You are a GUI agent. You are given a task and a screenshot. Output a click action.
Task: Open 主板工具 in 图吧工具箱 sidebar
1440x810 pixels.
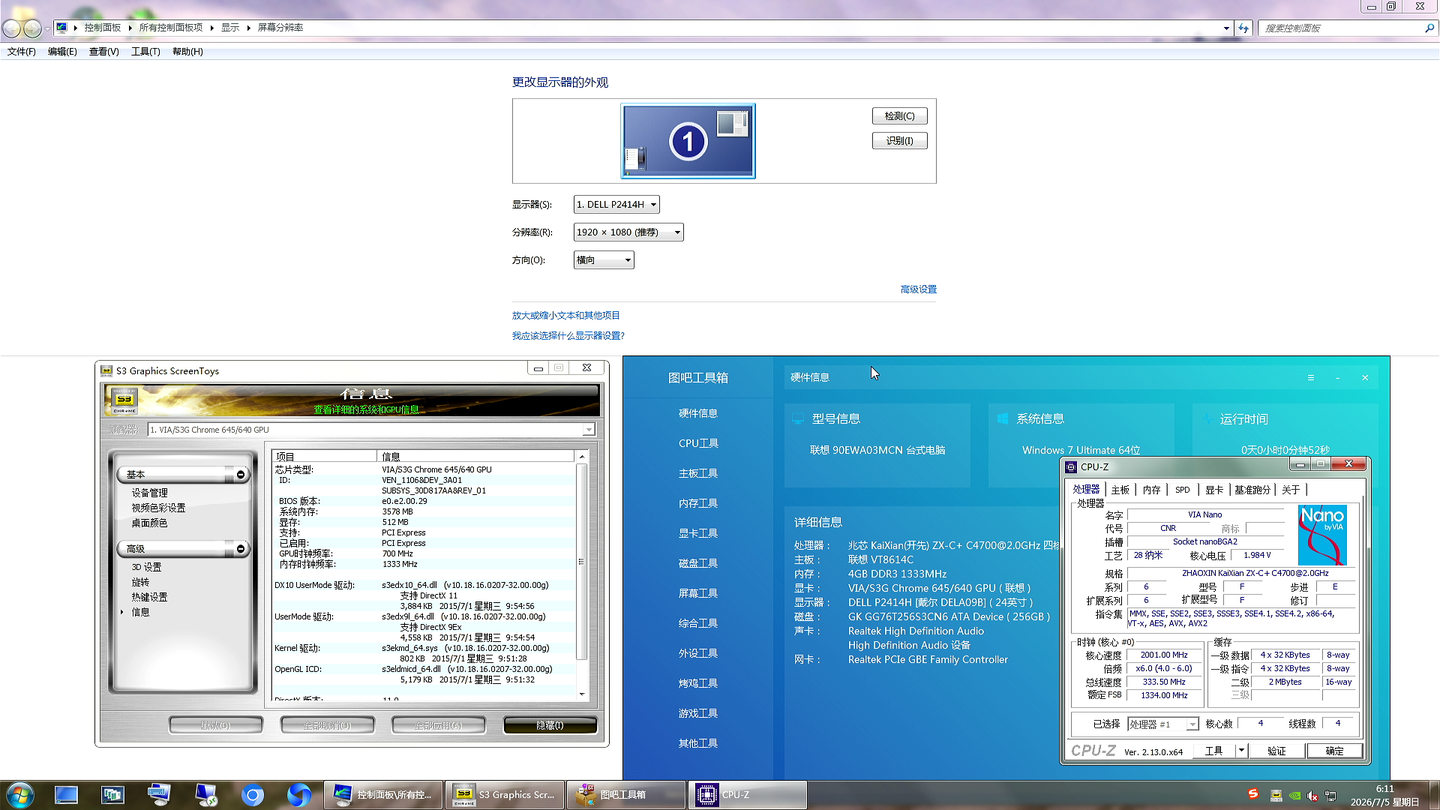(x=698, y=473)
